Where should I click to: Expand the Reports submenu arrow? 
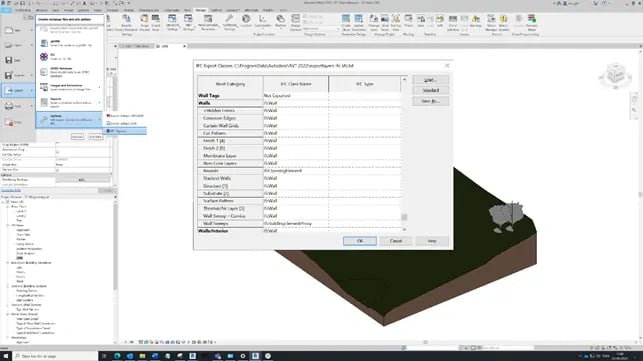[x=99, y=102]
